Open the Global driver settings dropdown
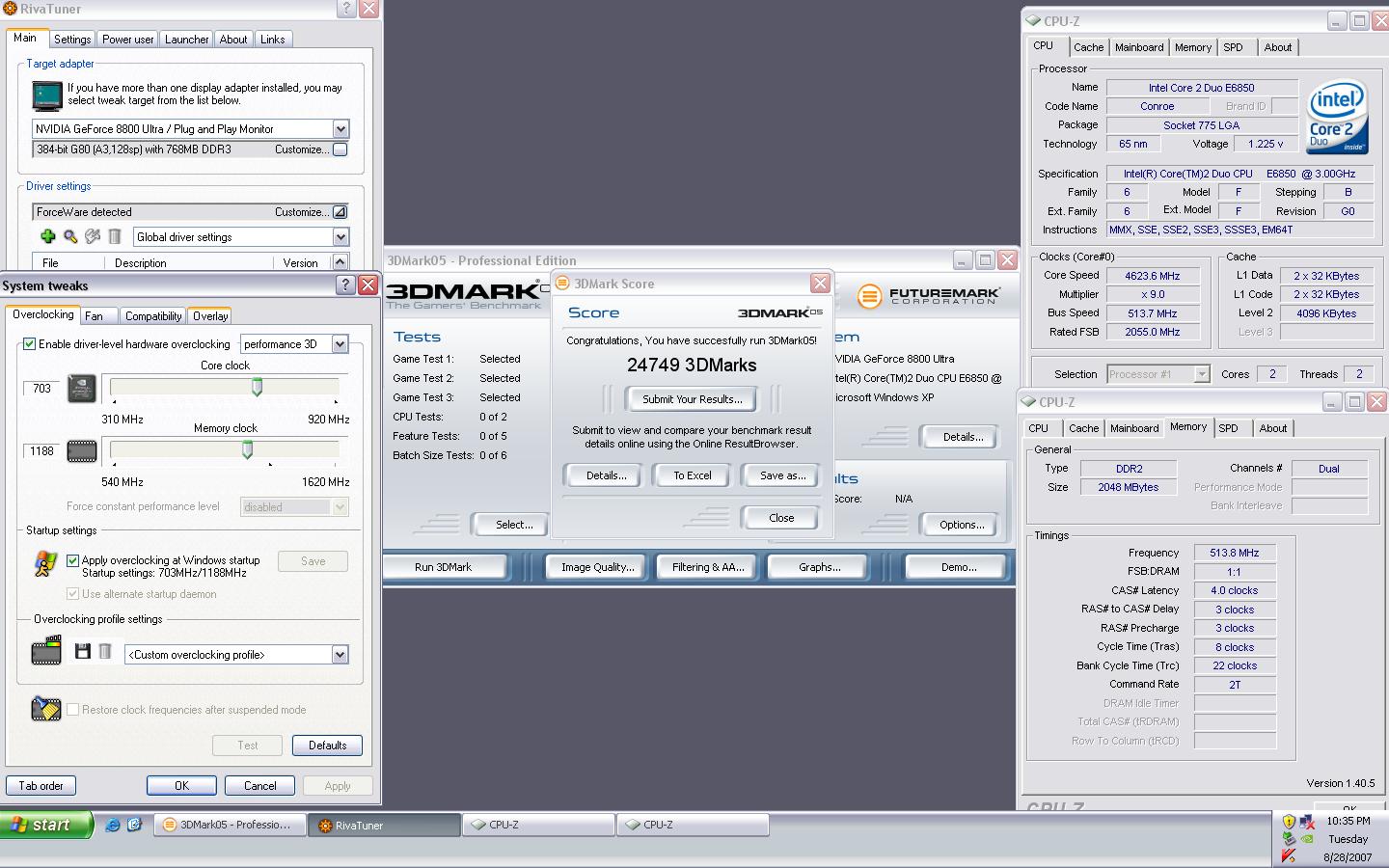 [x=340, y=237]
